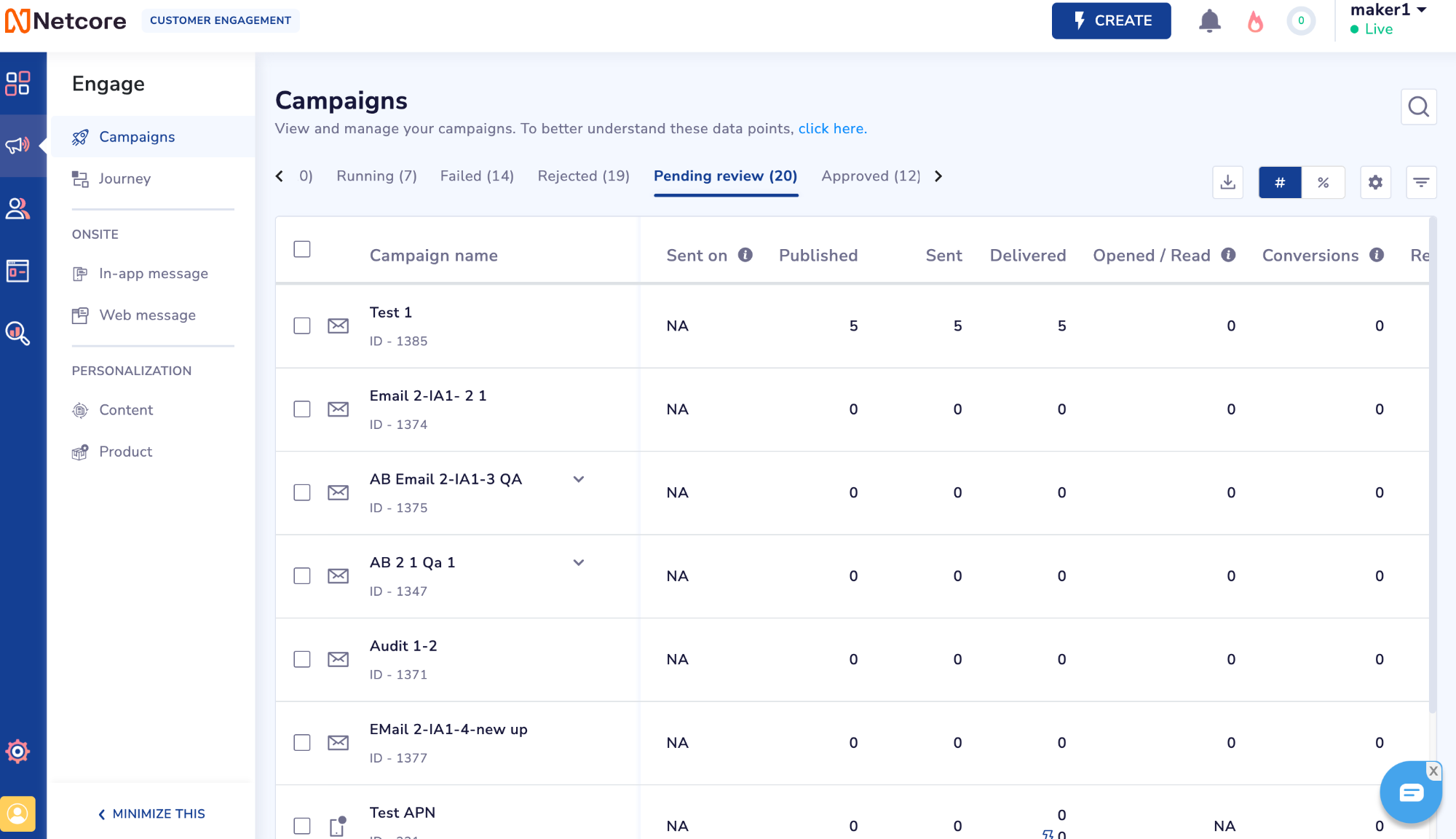1456x839 pixels.
Task: Select all campaigns header checkbox
Action: (302, 249)
